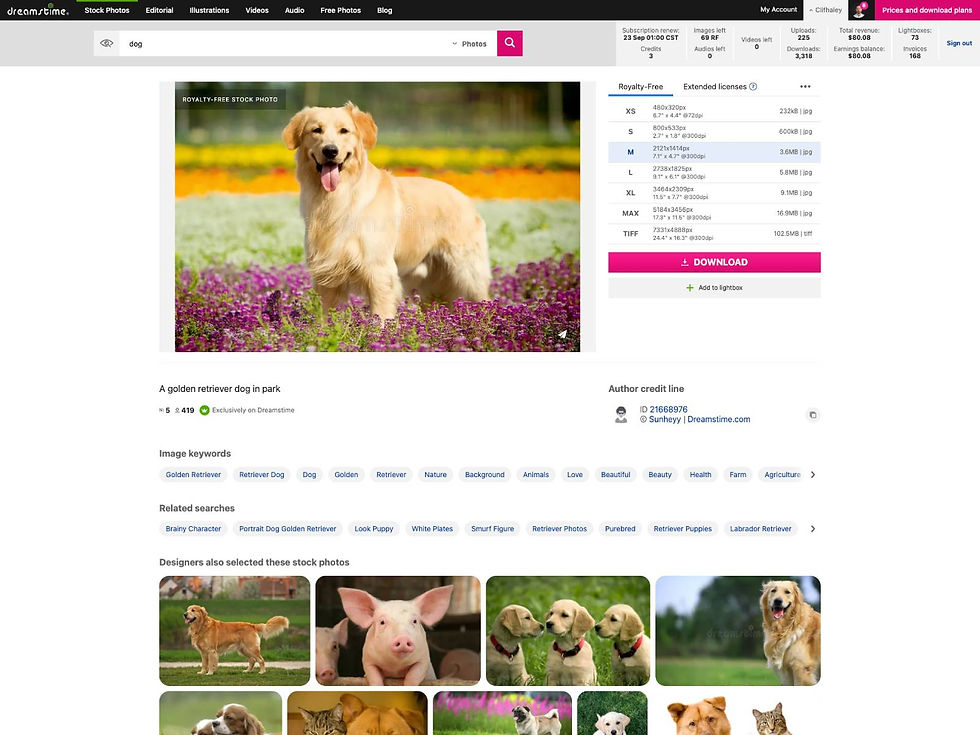Click the Uploads 225 counter
Screen dimensions: 980x735
[803, 34]
